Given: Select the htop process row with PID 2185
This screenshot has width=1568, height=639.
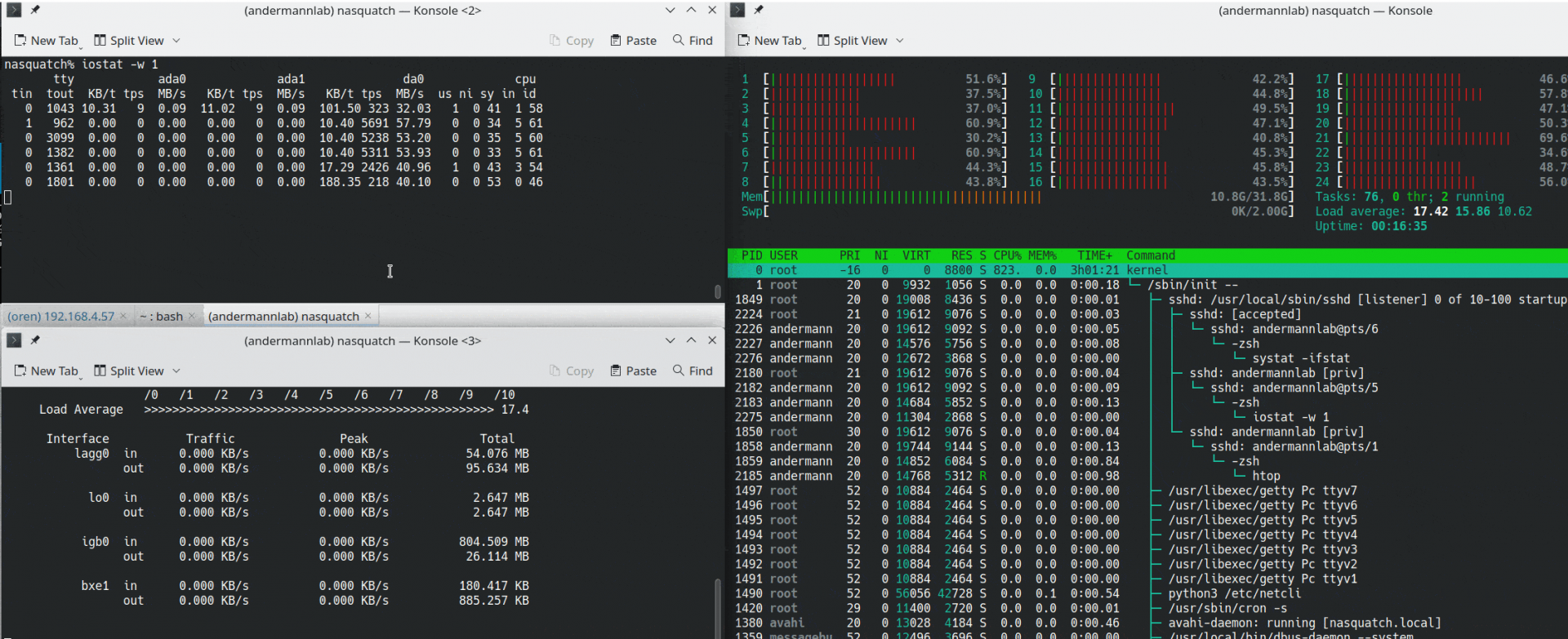Looking at the screenshot, I should (x=1147, y=476).
